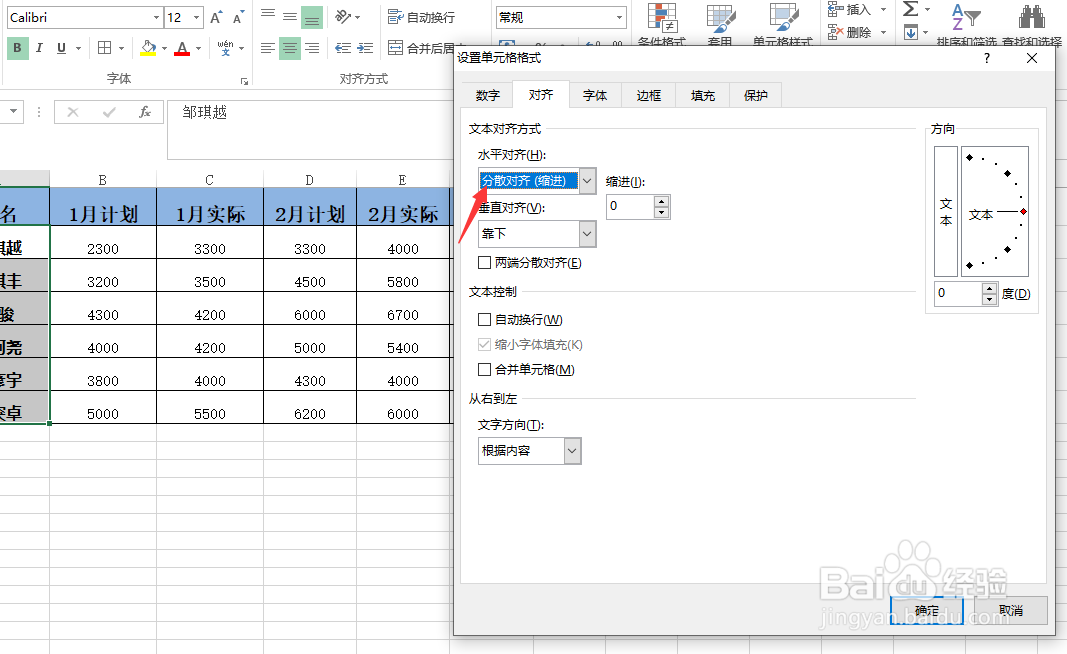Image resolution: width=1067 pixels, height=654 pixels.
Task: Click the wén phonetic guide icon
Action: click(225, 48)
